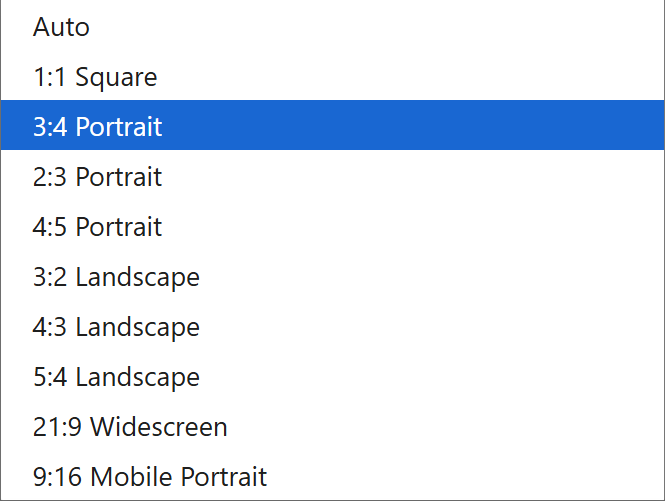Apply the 4:5 Portrait preset
The height and width of the screenshot is (501, 665).
tap(332, 225)
